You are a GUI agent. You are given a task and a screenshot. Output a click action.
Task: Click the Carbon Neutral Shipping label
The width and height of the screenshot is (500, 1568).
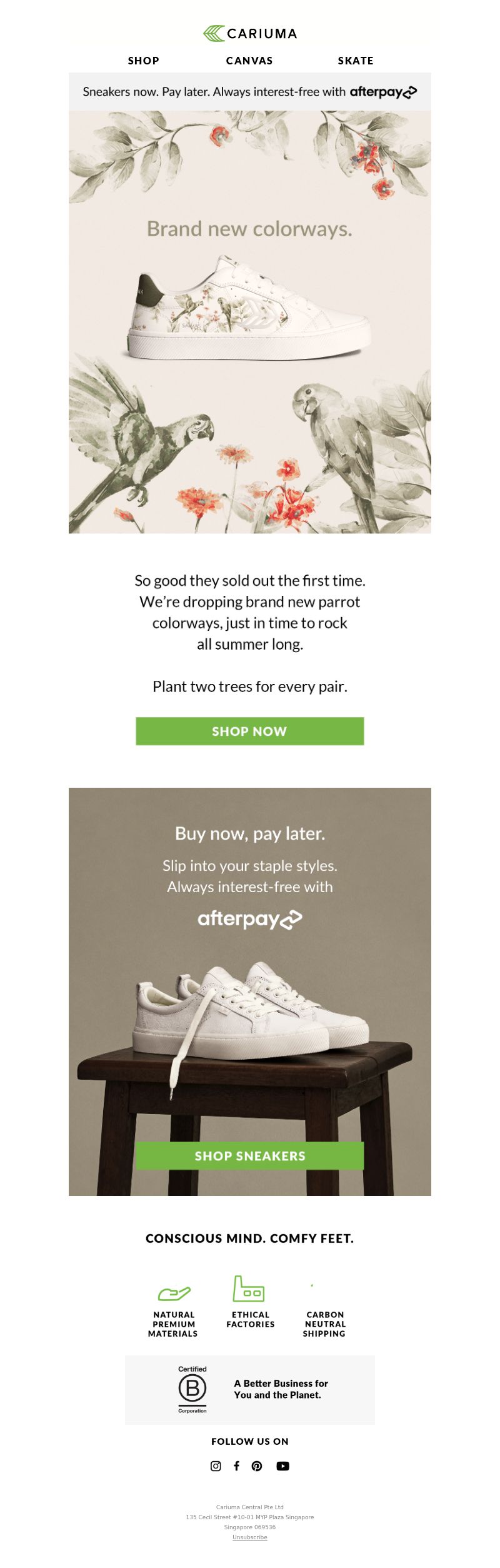324,1324
